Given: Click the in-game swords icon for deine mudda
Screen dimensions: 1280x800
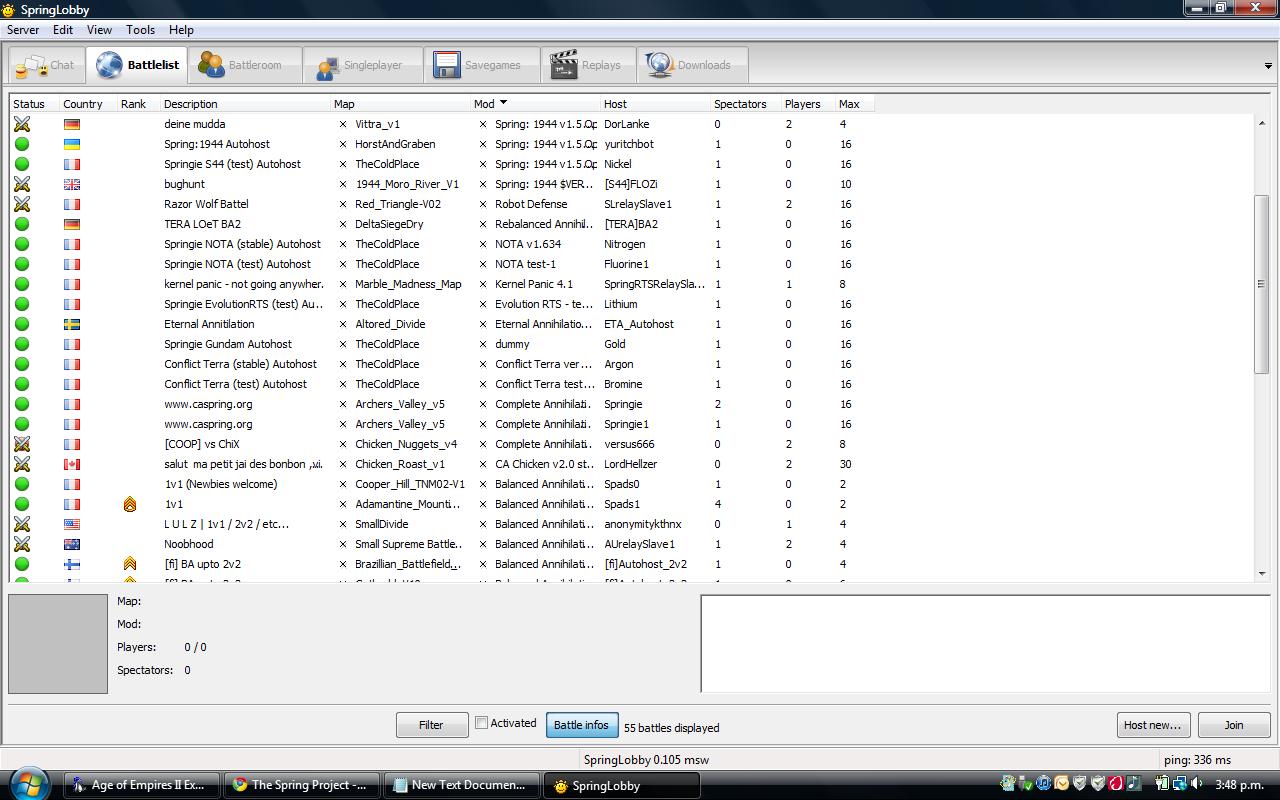Looking at the screenshot, I should tap(21, 124).
